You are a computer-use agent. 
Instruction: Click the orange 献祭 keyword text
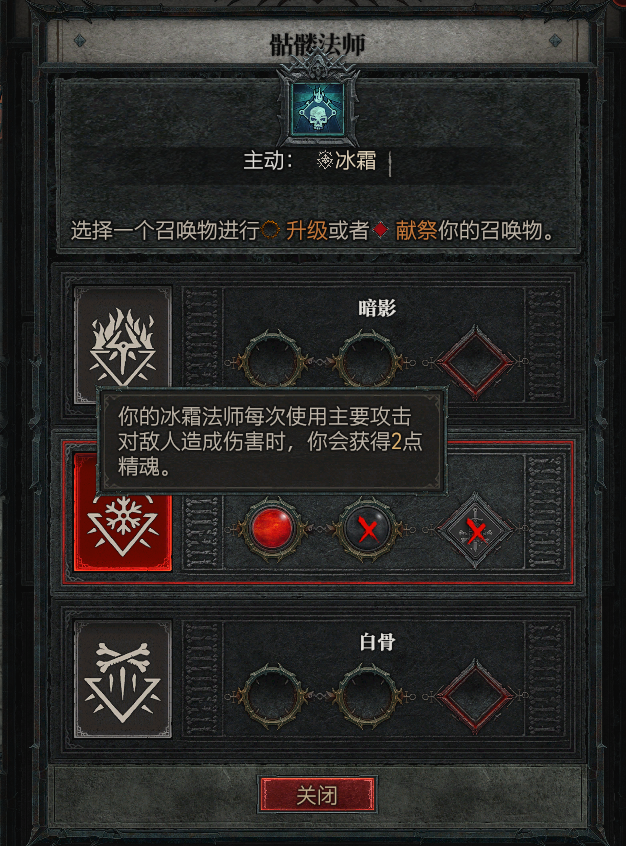click(x=416, y=231)
